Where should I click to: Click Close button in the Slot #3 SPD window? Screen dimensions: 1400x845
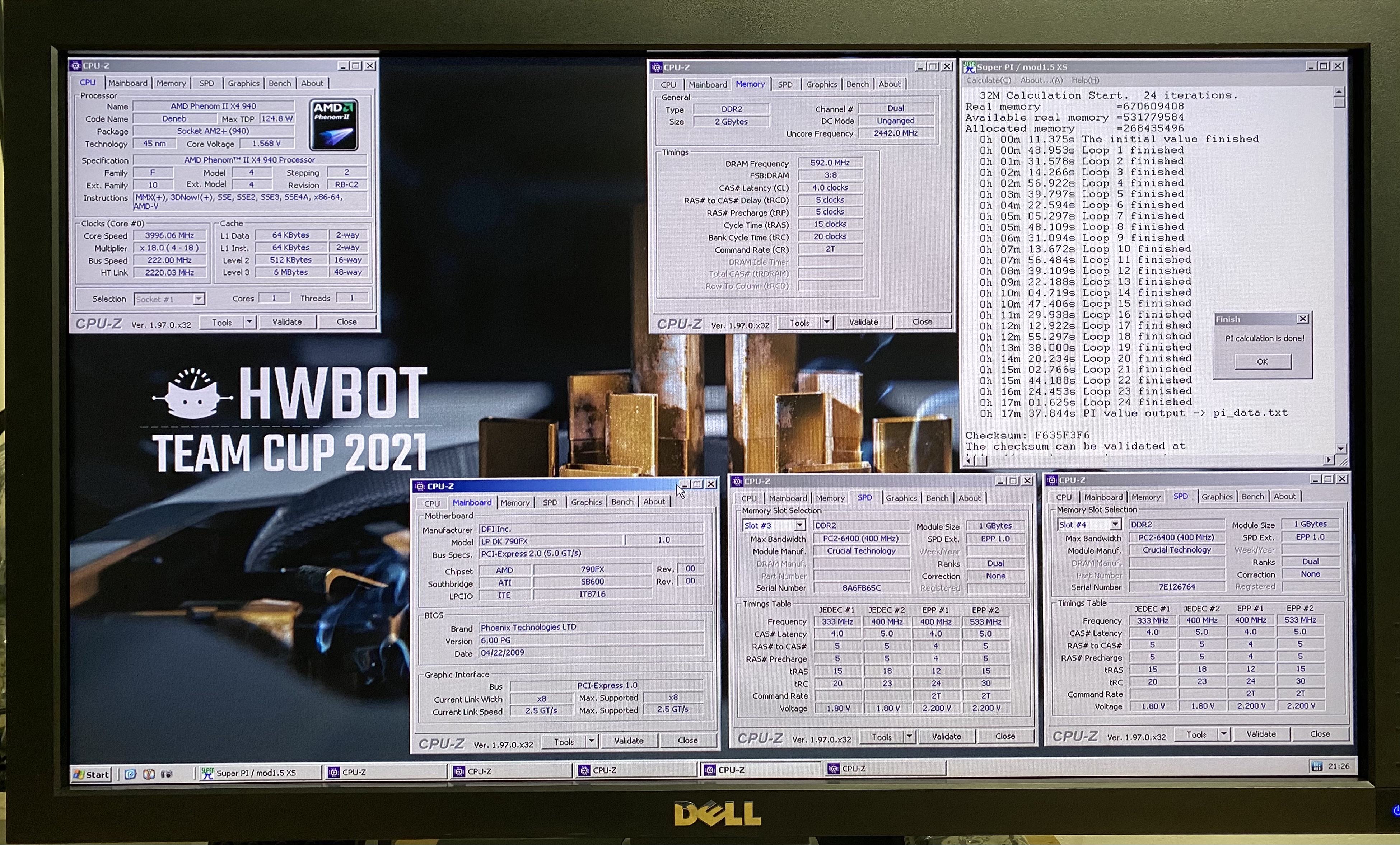[1005, 737]
